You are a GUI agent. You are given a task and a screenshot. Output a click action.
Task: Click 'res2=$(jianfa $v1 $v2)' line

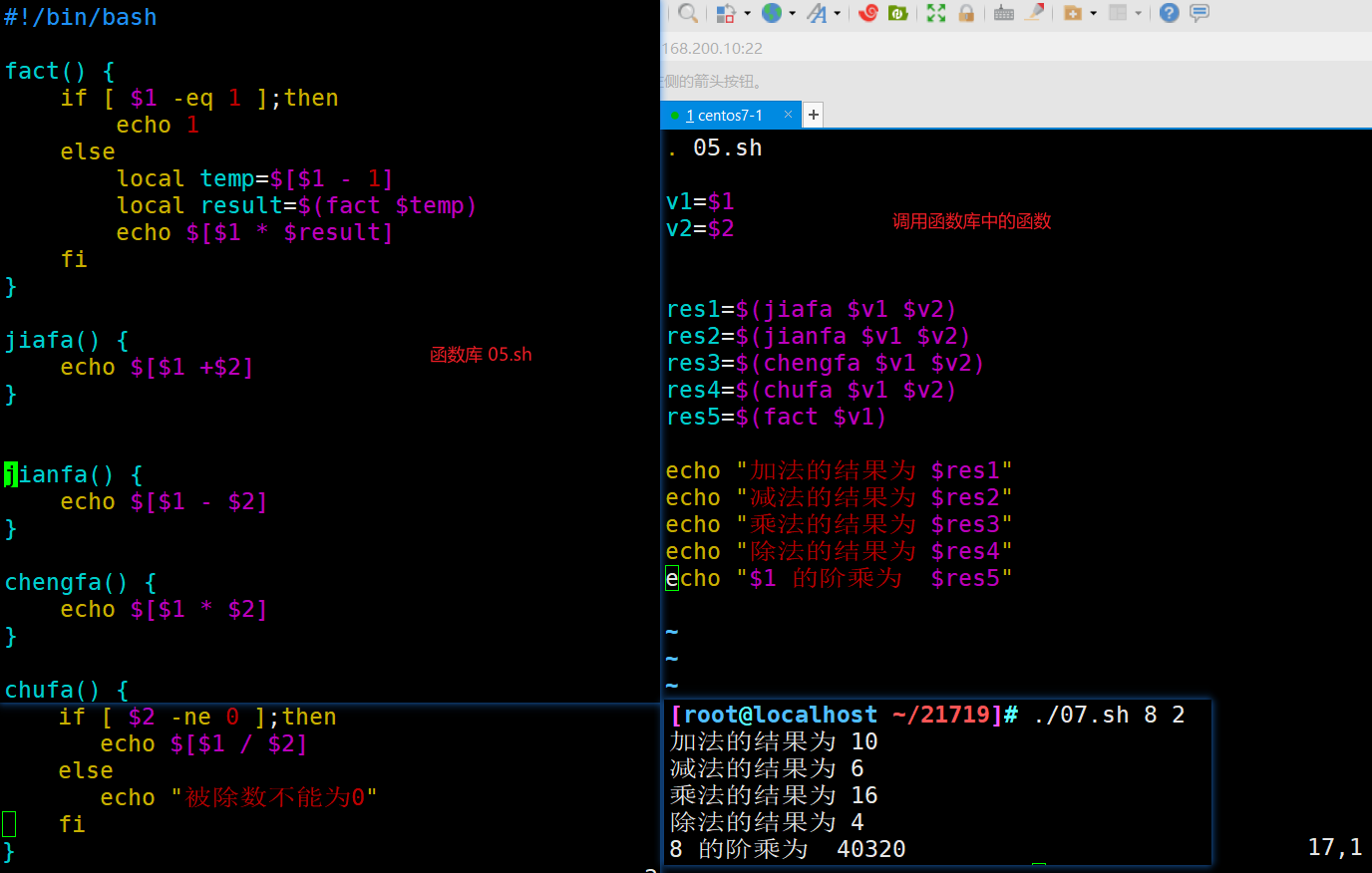click(x=819, y=336)
